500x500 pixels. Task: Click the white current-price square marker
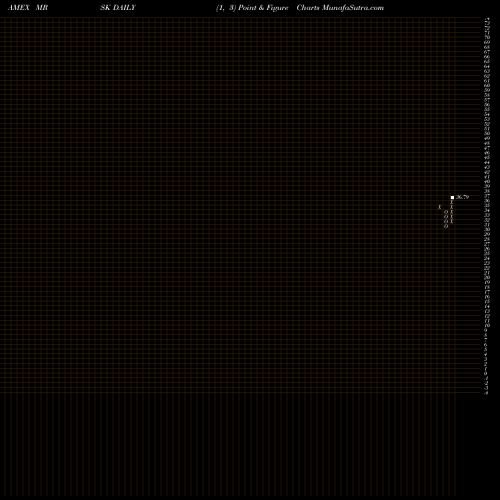pyautogui.click(x=452, y=197)
